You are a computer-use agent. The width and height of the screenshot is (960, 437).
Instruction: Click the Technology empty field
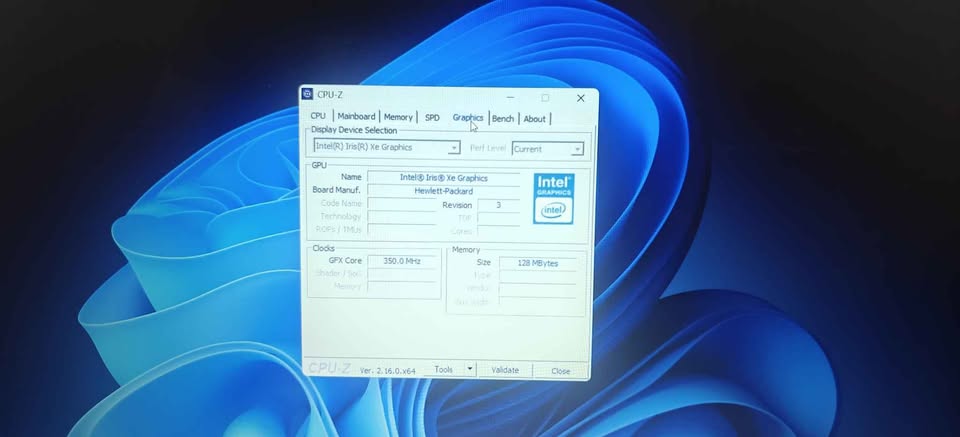tap(402, 217)
